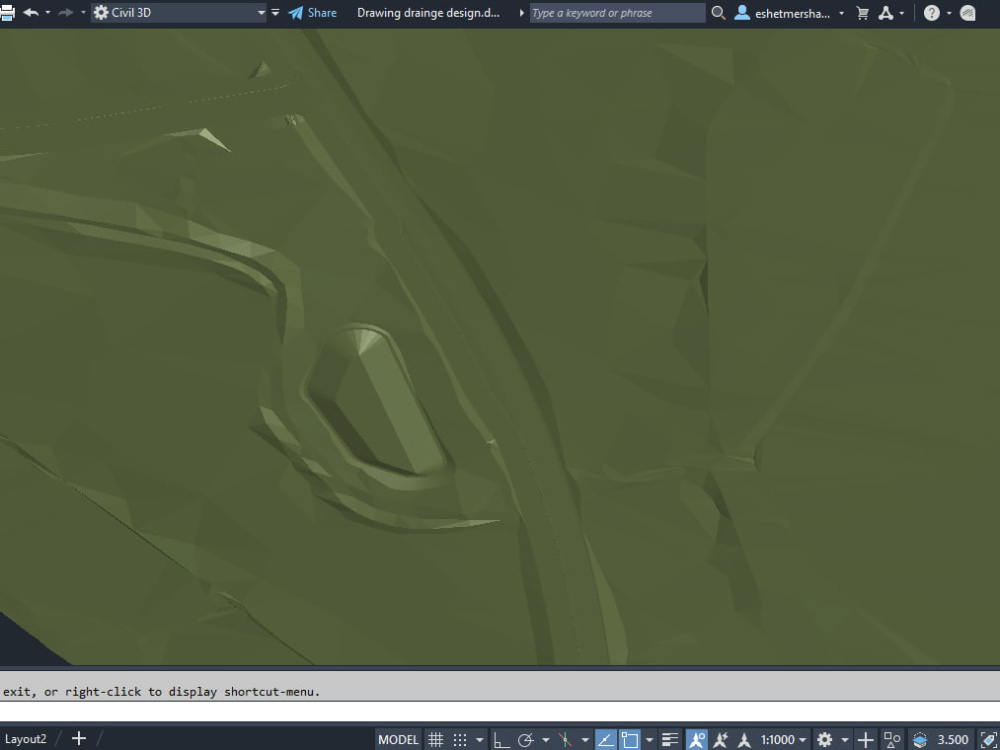Expand the arrow beside the search box
This screenshot has width=1000, height=750.
pyautogui.click(x=522, y=13)
